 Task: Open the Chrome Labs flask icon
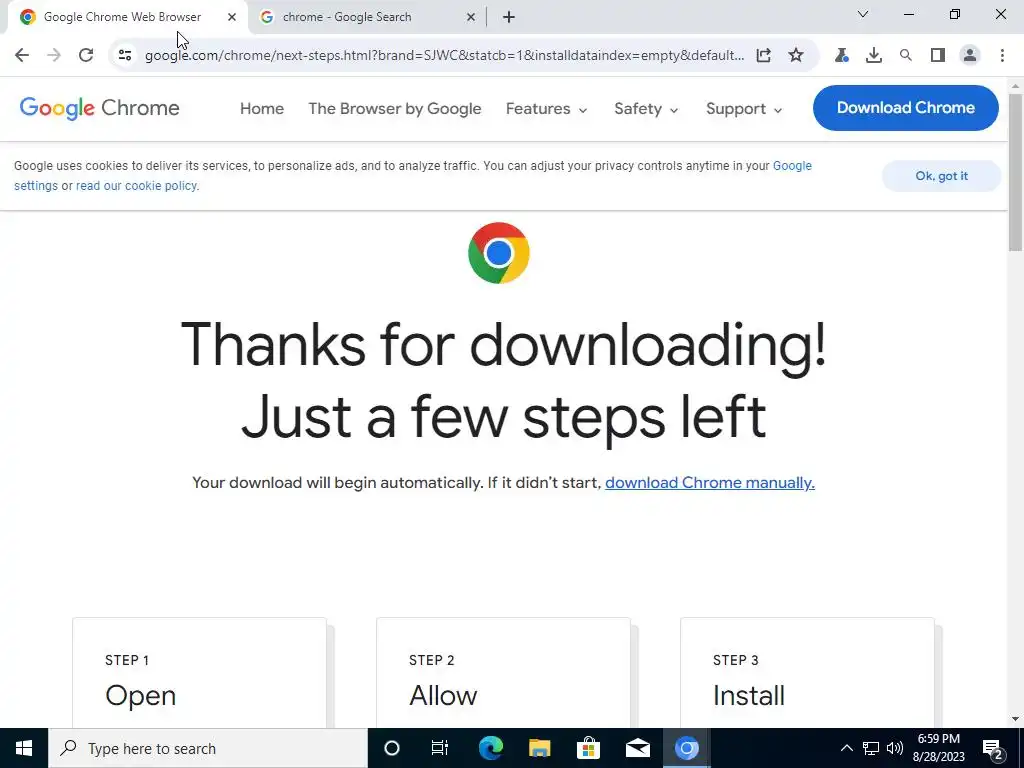(x=841, y=56)
